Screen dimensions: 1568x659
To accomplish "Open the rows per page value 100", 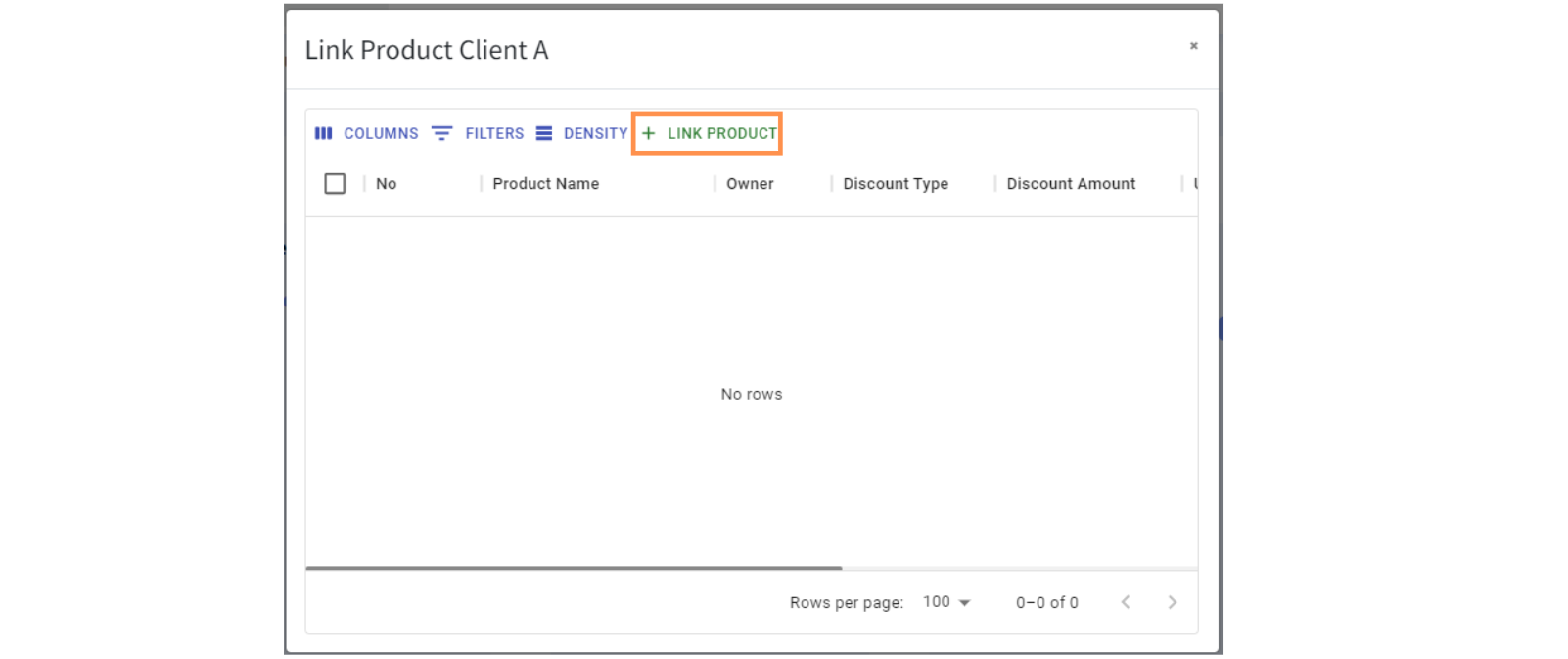I will click(936, 602).
